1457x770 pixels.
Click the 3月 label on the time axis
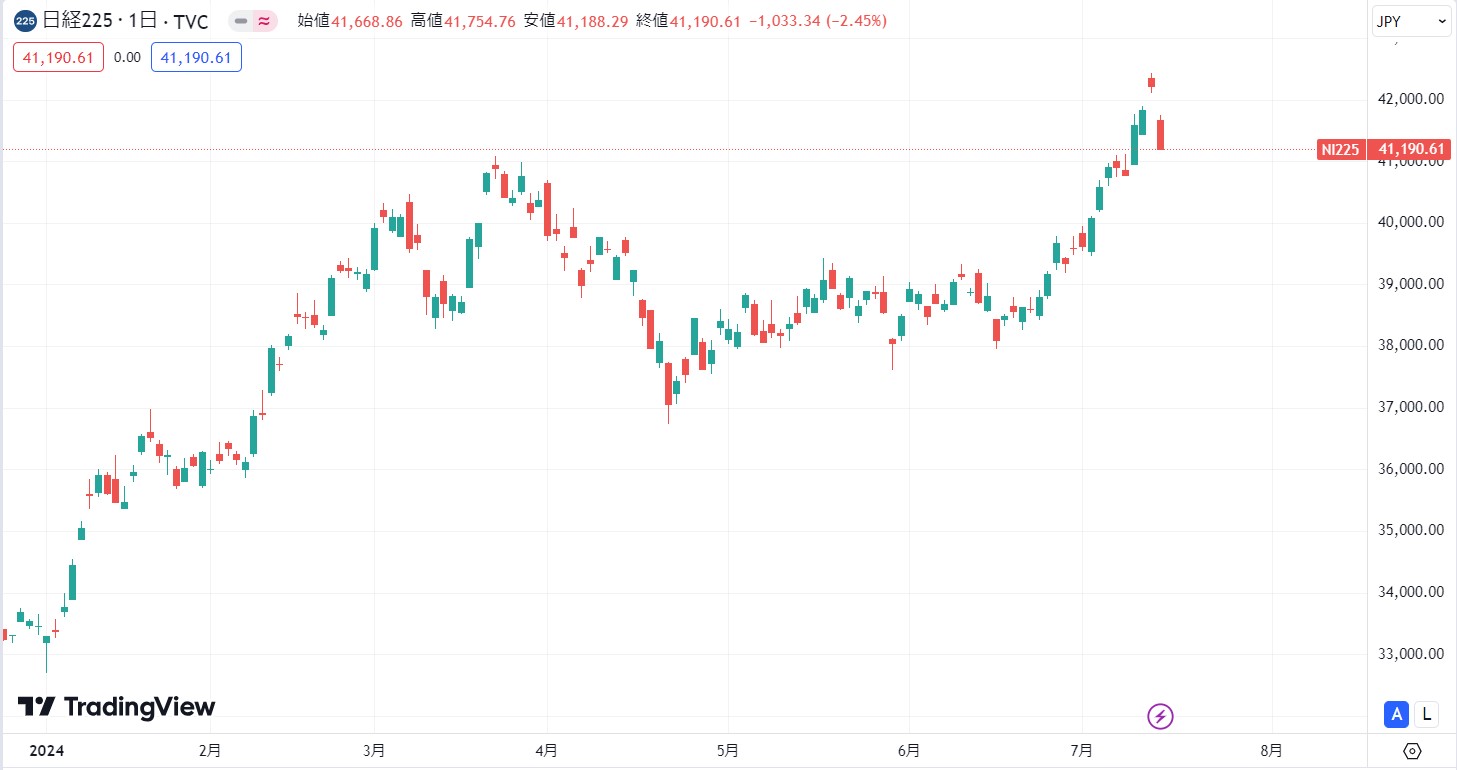coord(374,751)
